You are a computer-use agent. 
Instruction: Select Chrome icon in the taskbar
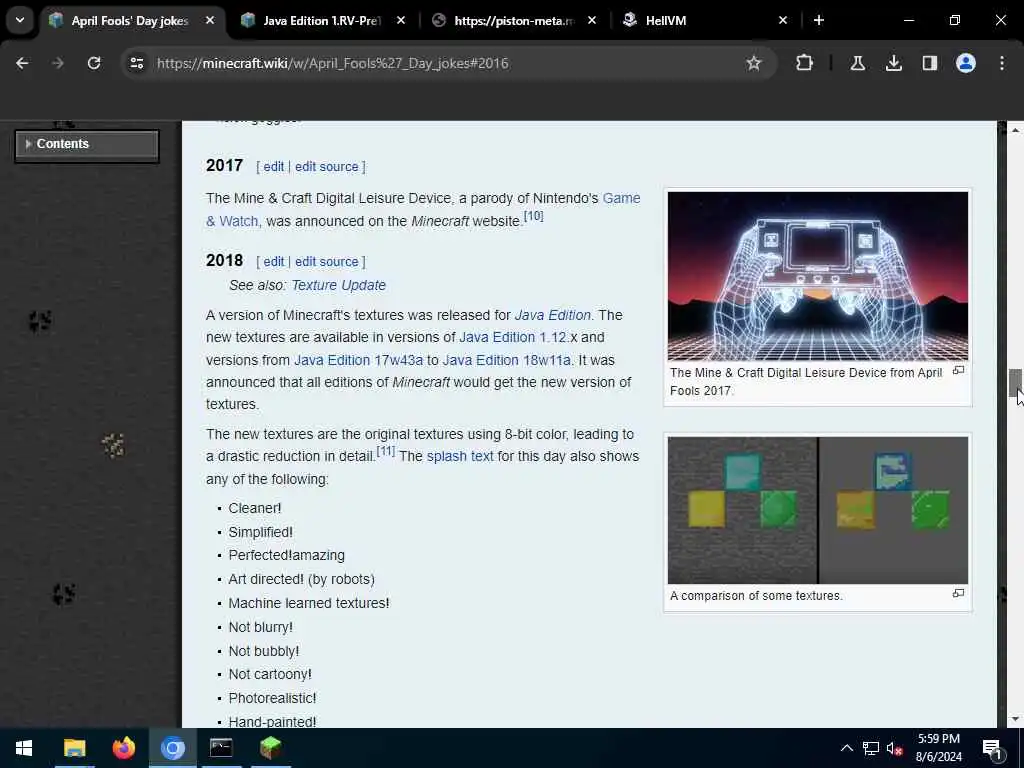tap(172, 748)
